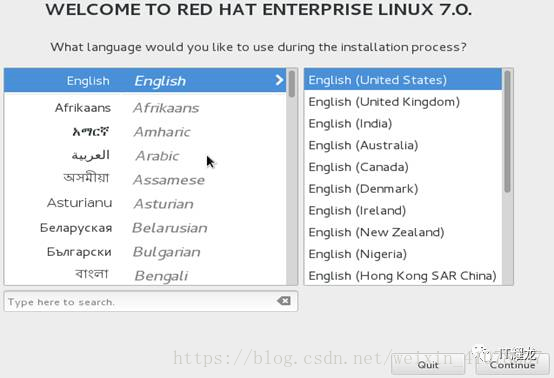Select Arabic in the language list
This screenshot has height=378, width=554.
[x=145, y=155]
